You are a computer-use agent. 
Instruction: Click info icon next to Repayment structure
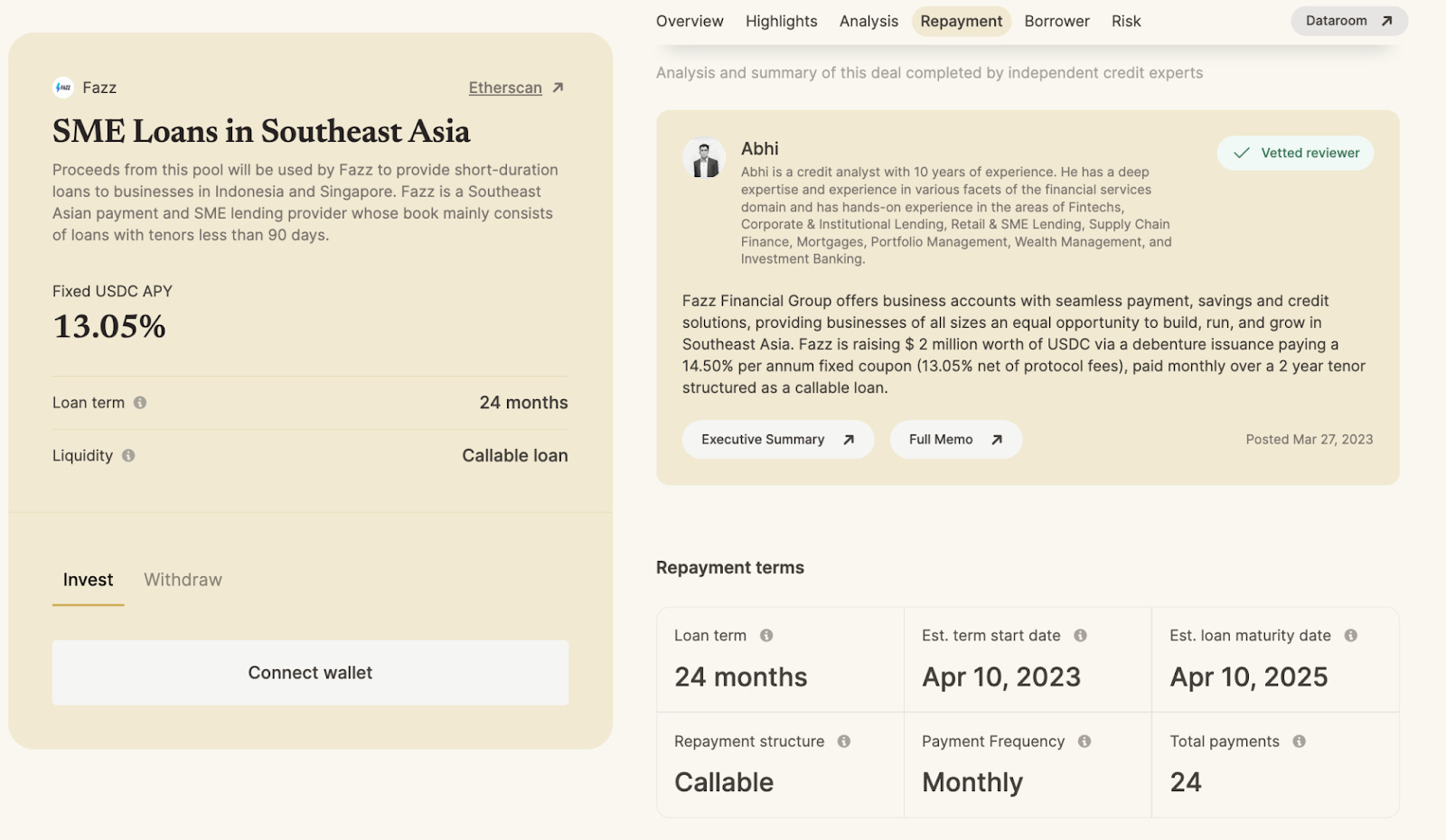click(x=844, y=742)
